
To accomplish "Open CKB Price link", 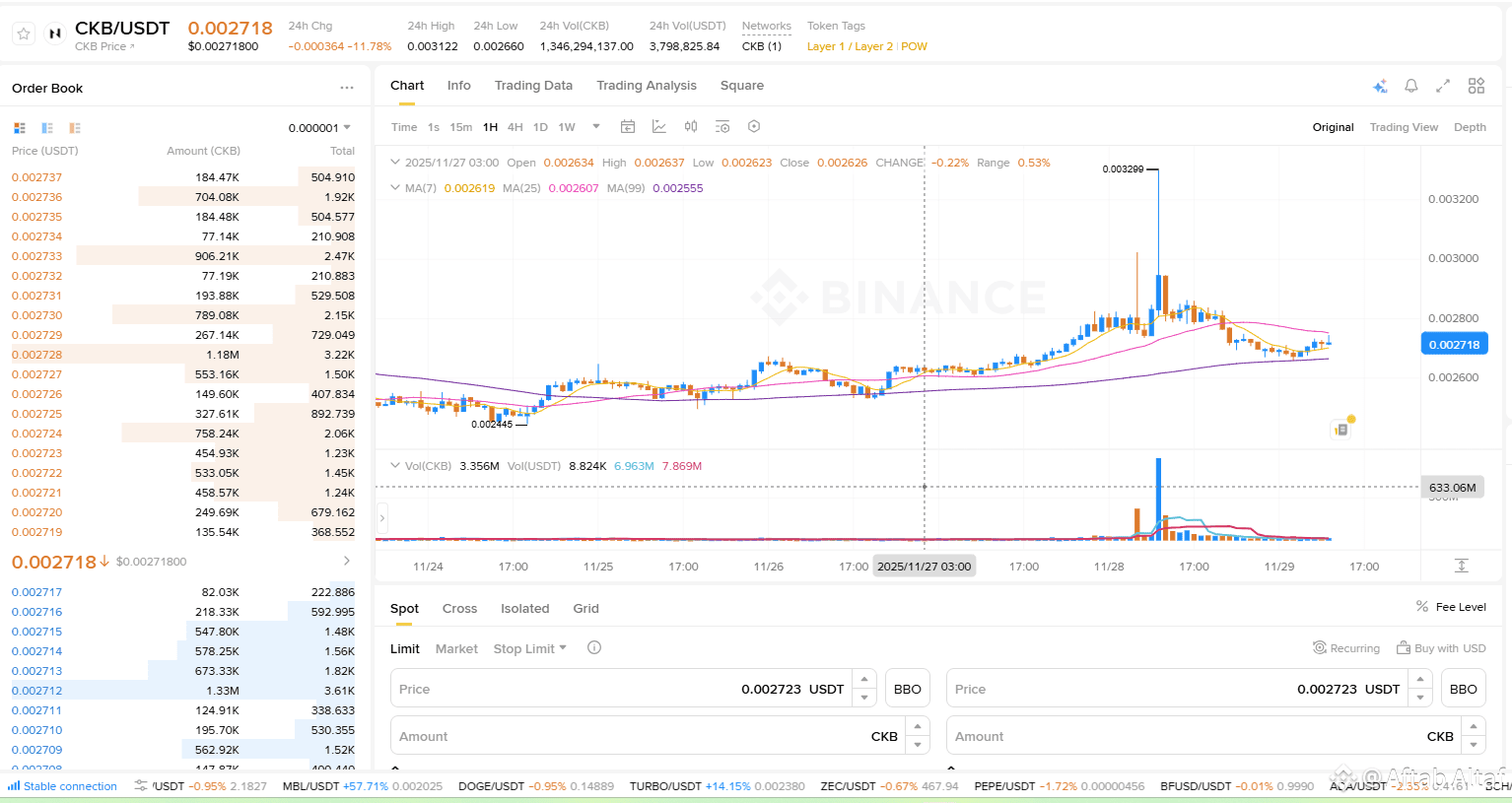I will (104, 46).
